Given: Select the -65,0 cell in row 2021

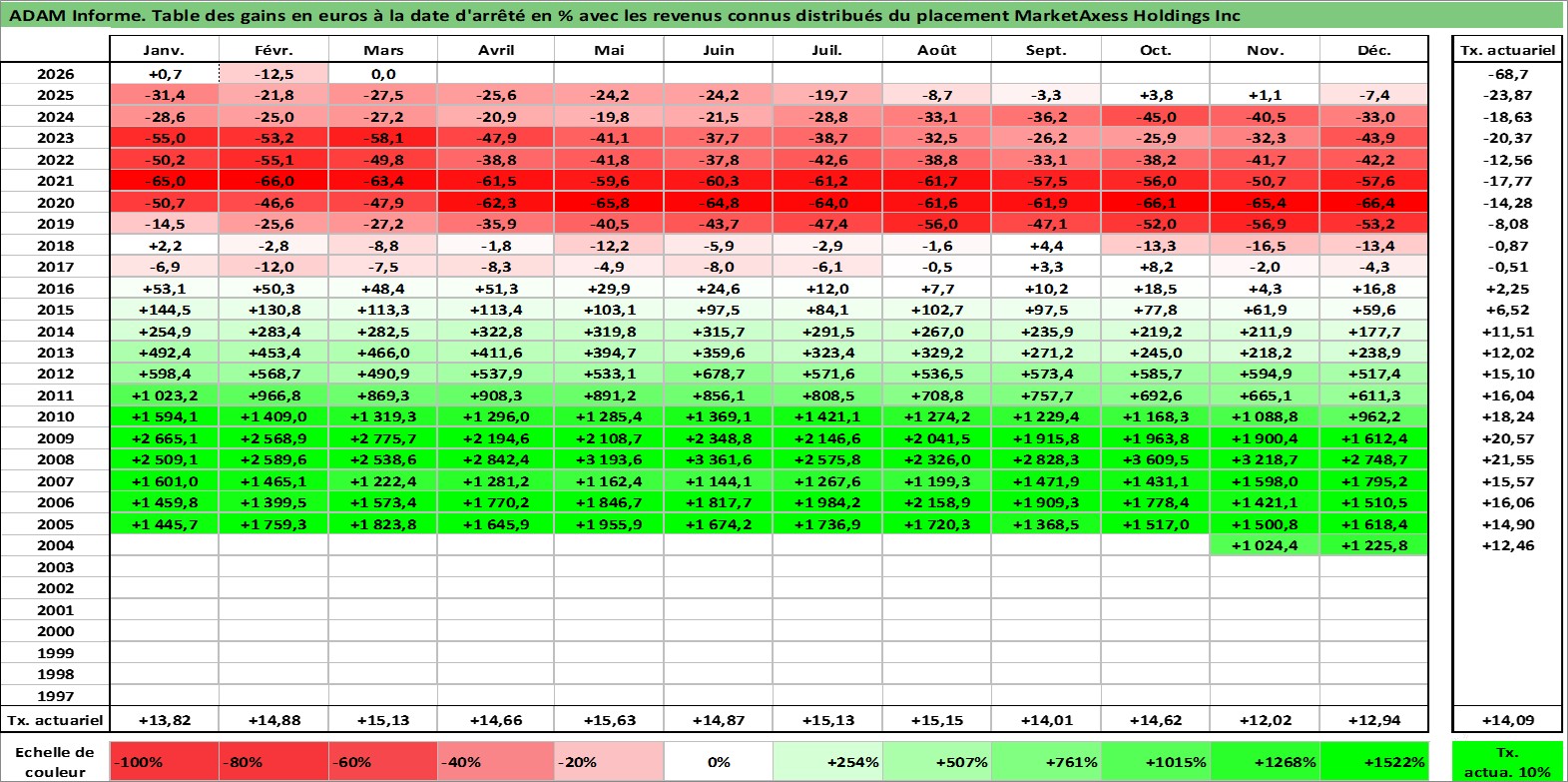Looking at the screenshot, I should point(164,181).
